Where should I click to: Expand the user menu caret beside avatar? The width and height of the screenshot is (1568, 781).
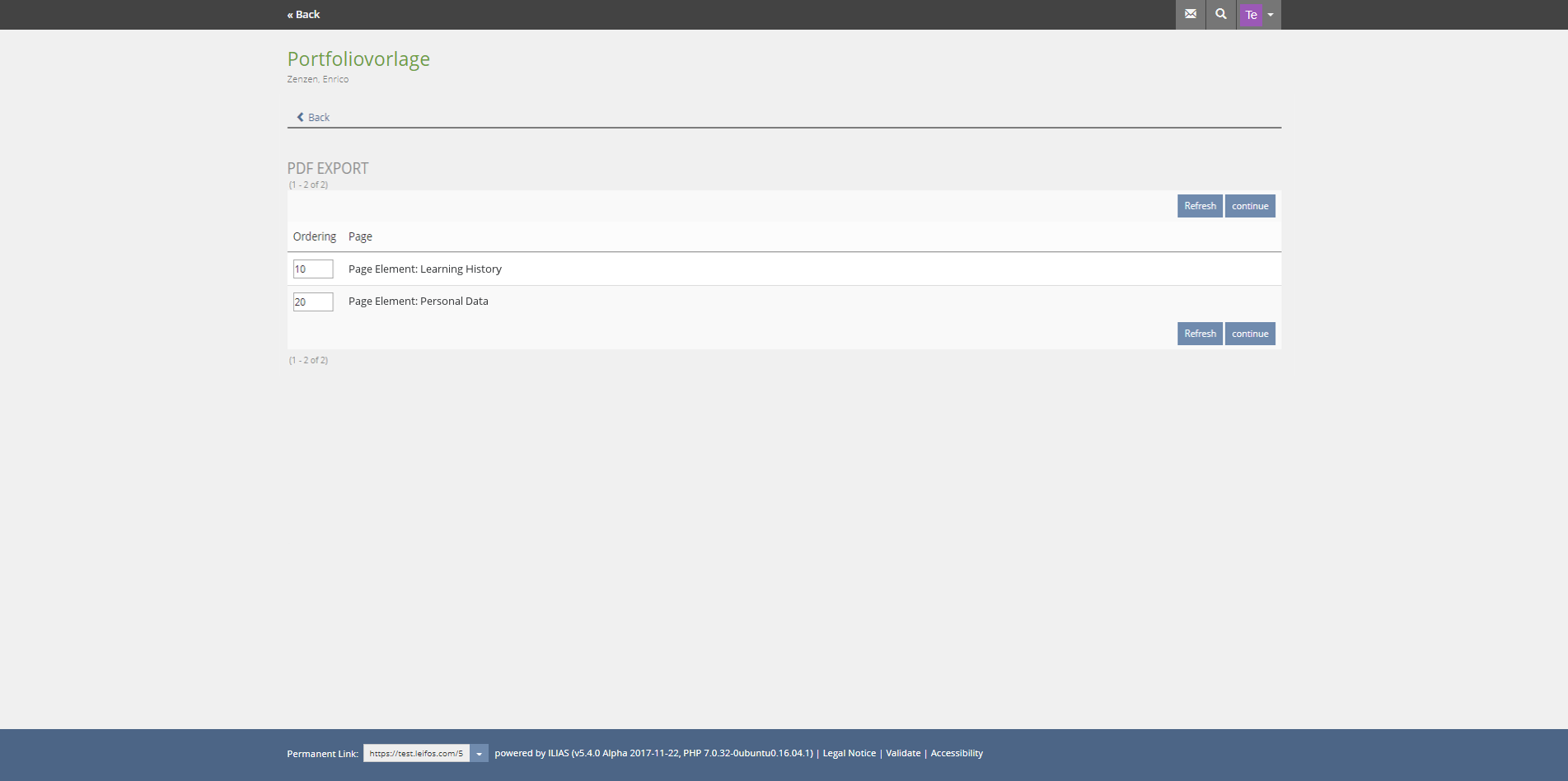click(1271, 15)
